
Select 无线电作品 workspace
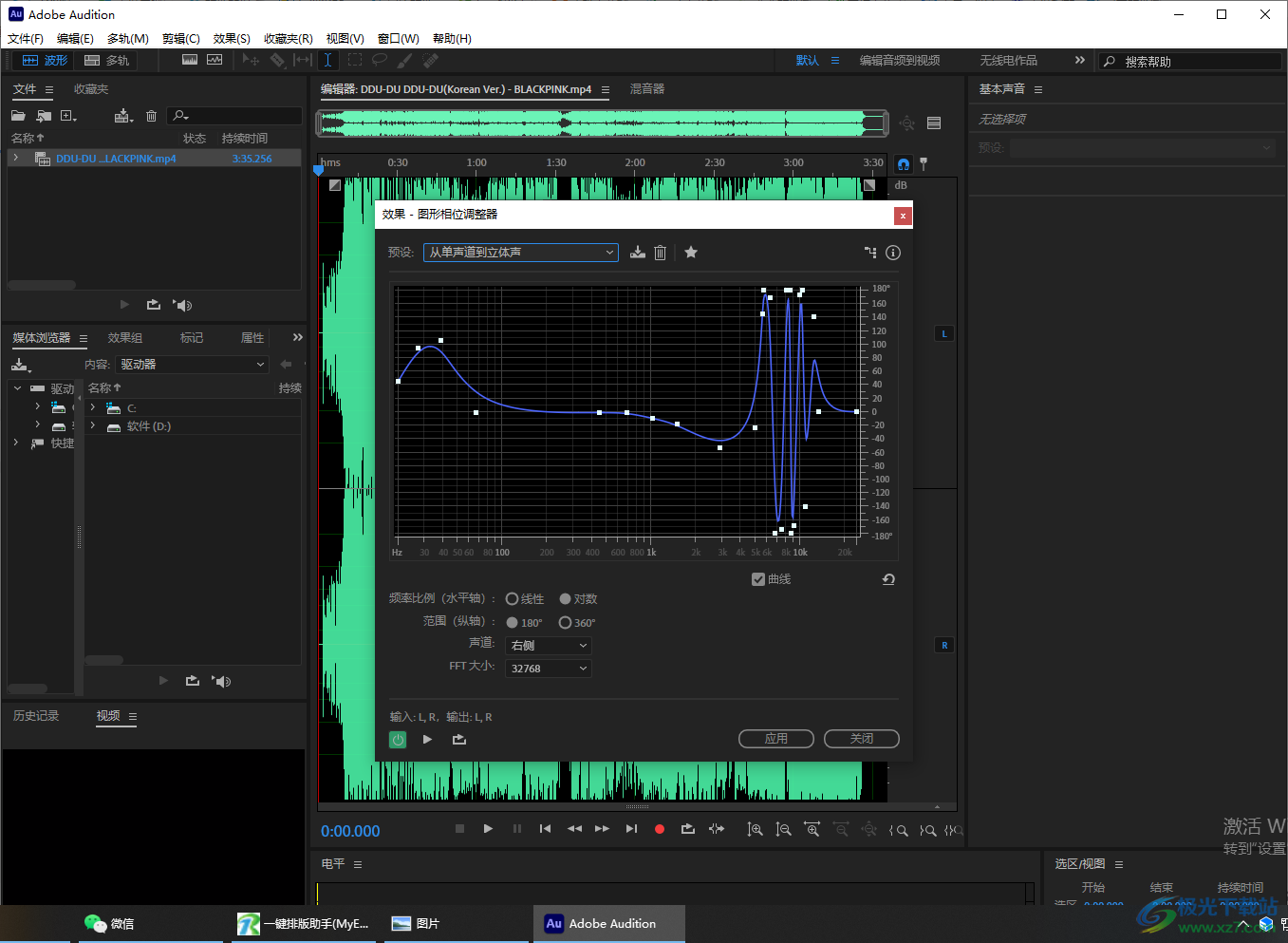tap(1008, 61)
